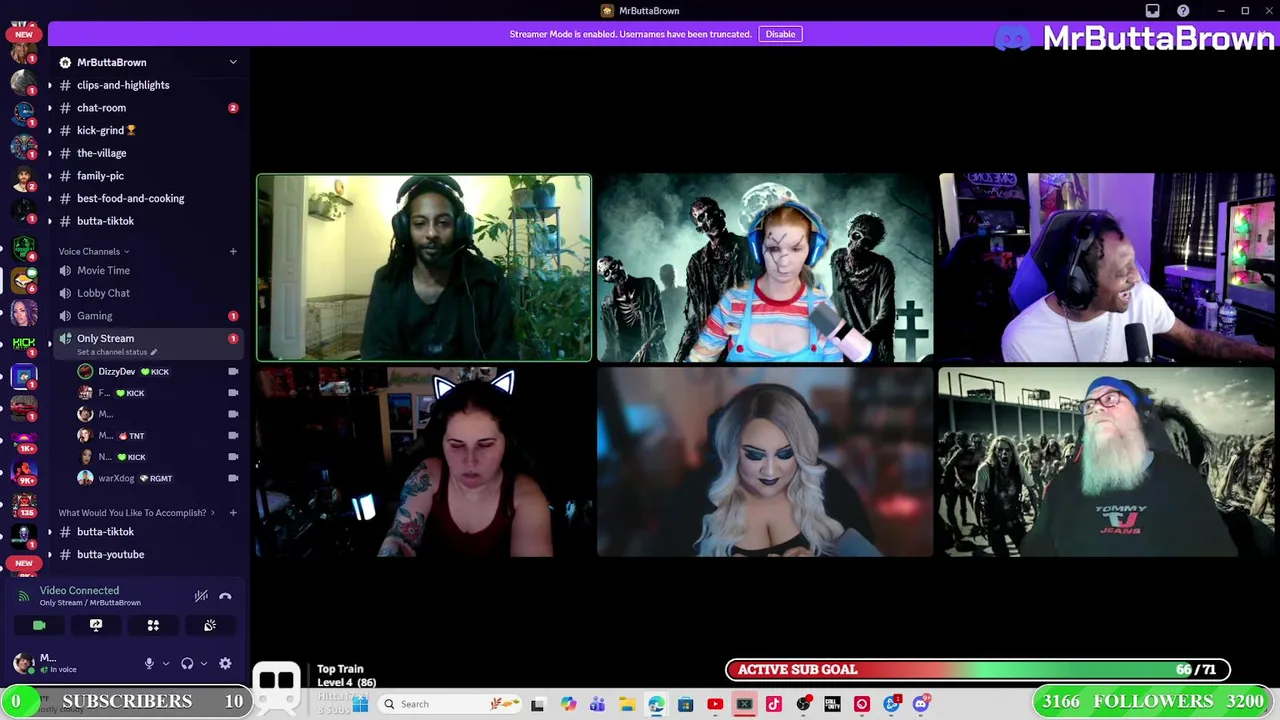Expand threads arrow beside the-village
Screen dimensions: 1280x720
pyautogui.click(x=49, y=153)
